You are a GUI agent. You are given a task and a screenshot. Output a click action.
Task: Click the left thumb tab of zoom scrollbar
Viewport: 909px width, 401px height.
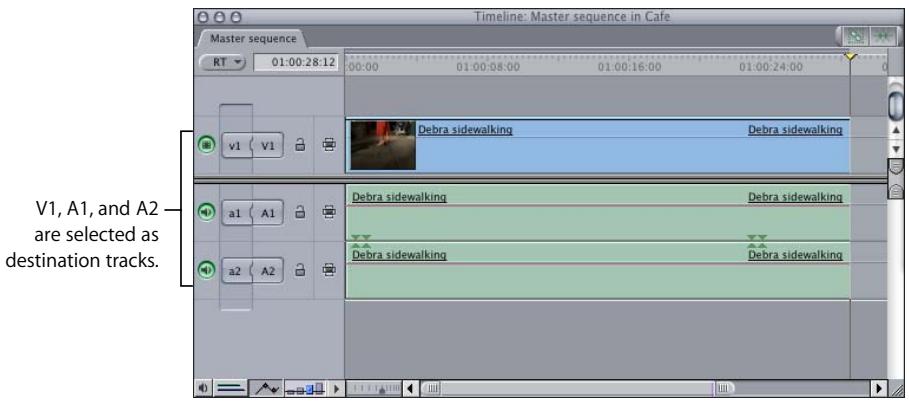coord(432,388)
